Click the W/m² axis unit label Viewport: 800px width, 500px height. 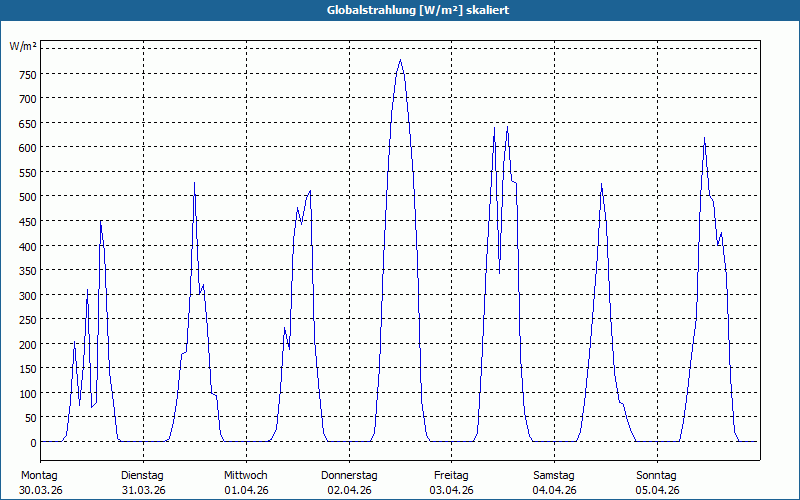tap(23, 46)
